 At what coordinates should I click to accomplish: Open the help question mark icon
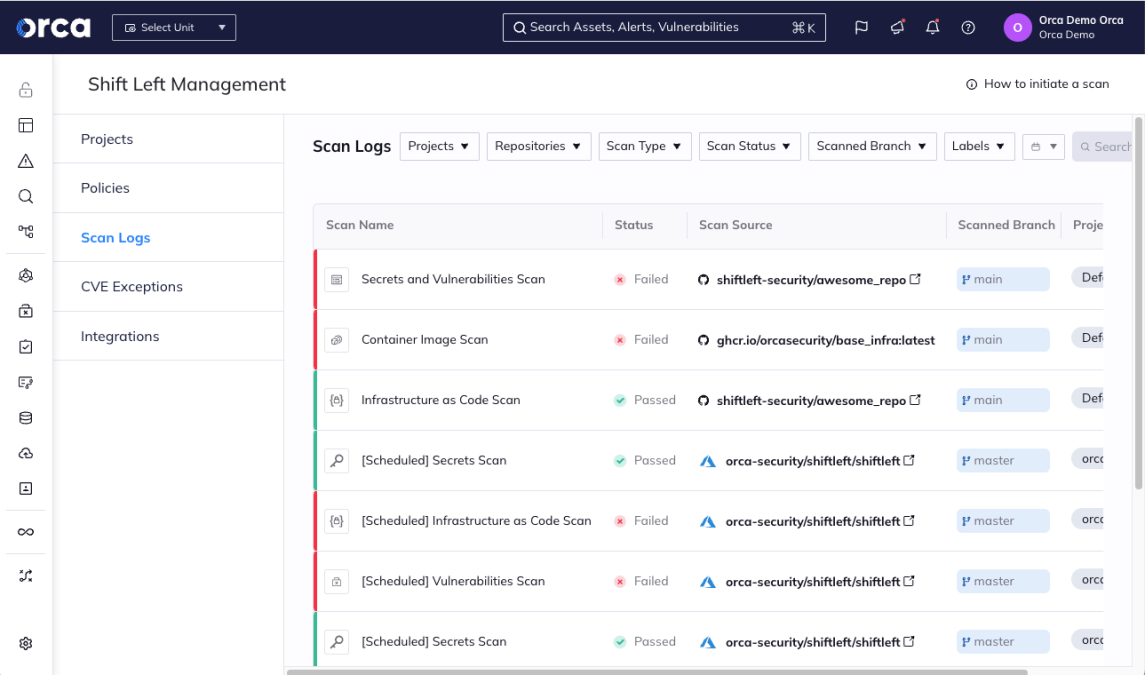(x=968, y=28)
